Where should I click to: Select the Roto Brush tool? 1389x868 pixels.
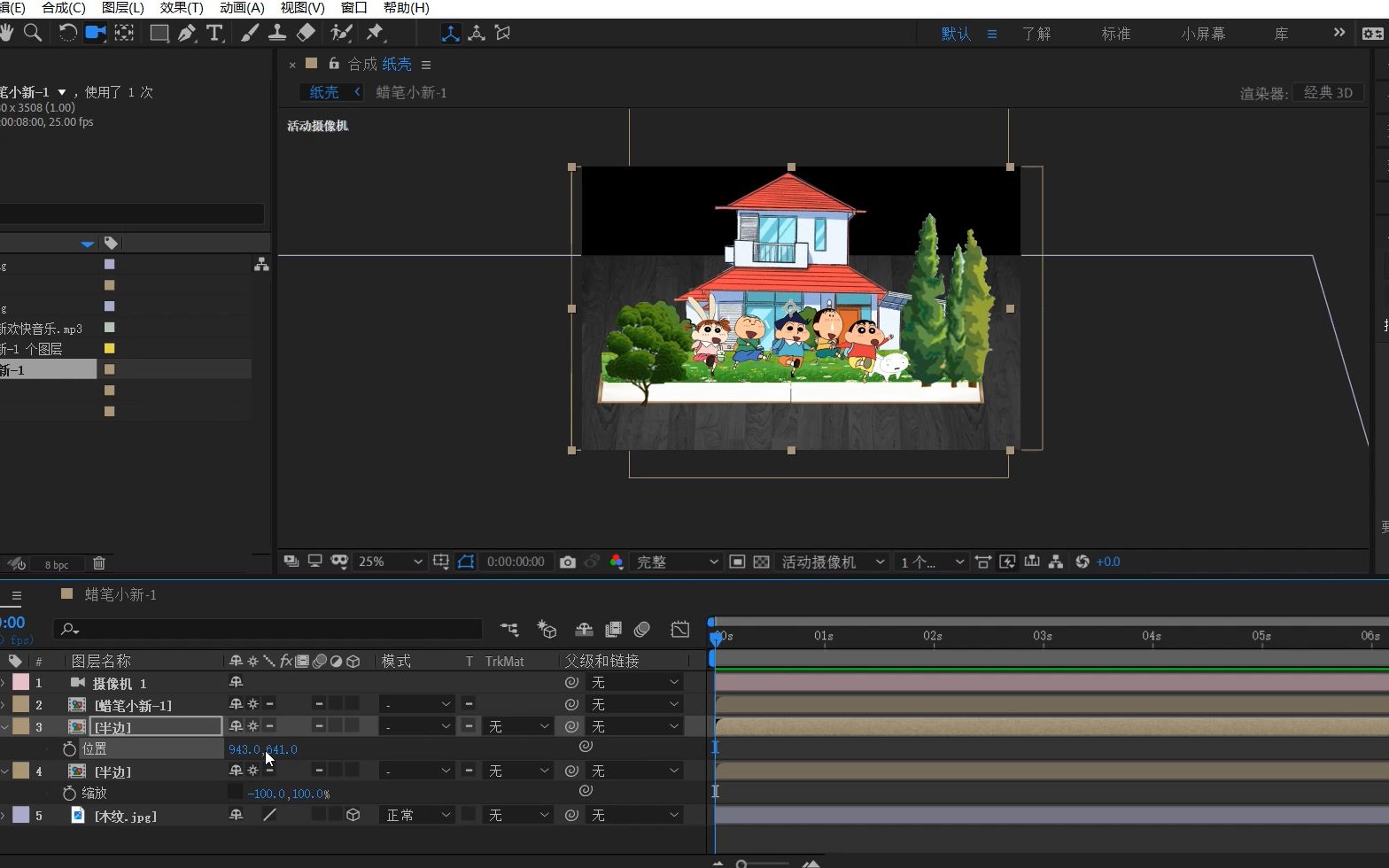pyautogui.click(x=341, y=33)
